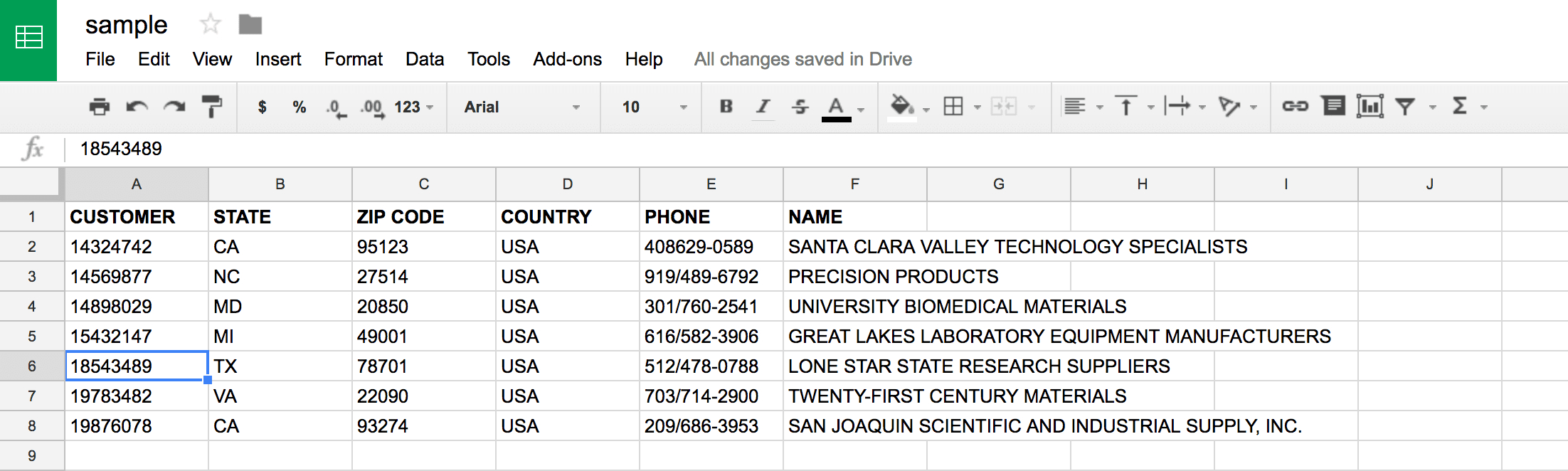Toggle strikethrough formatting

[x=800, y=107]
